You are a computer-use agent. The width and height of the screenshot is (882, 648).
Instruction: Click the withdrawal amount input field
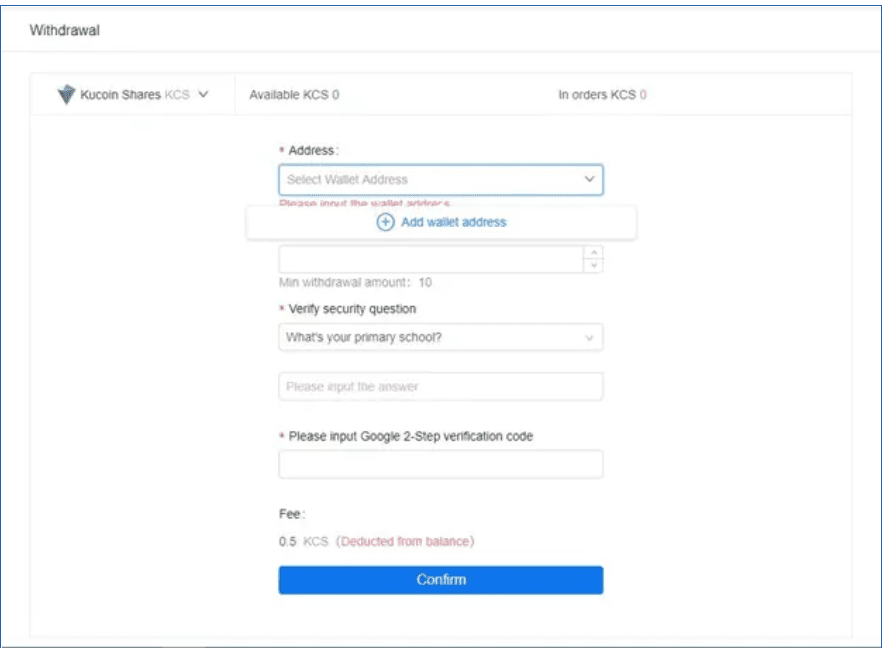tap(430, 260)
